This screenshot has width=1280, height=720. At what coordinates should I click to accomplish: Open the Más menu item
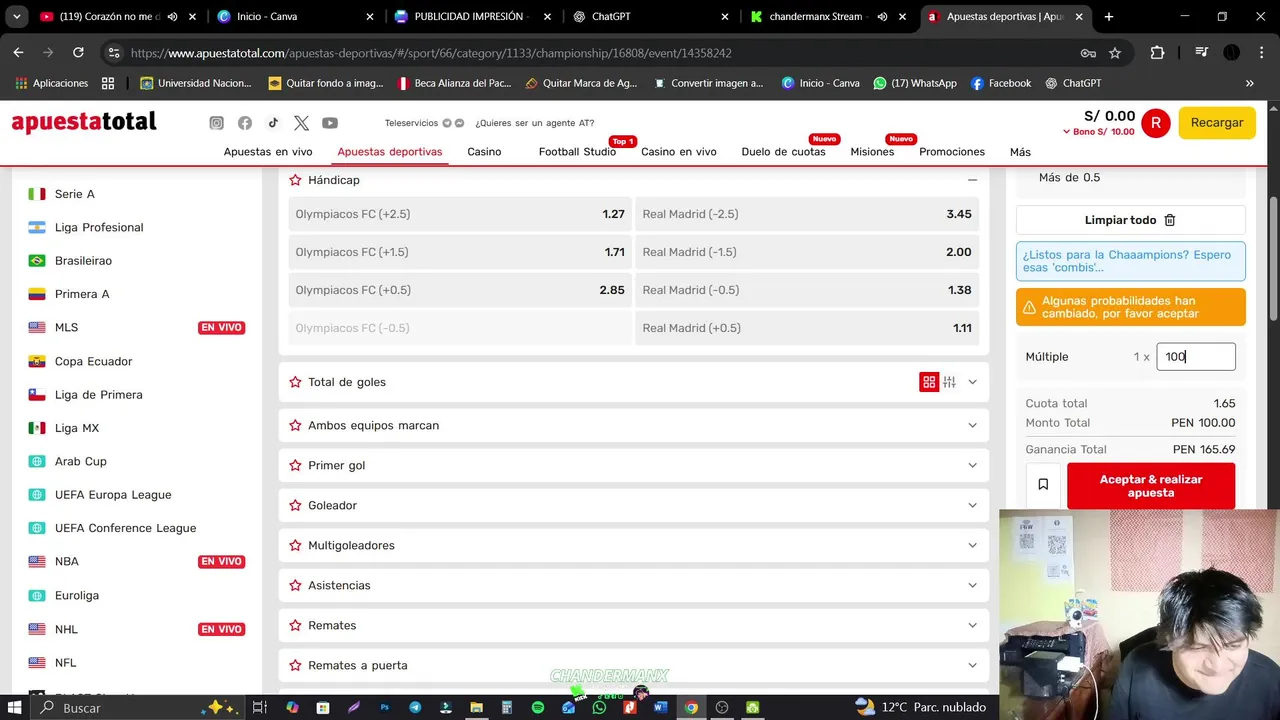pos(1020,152)
